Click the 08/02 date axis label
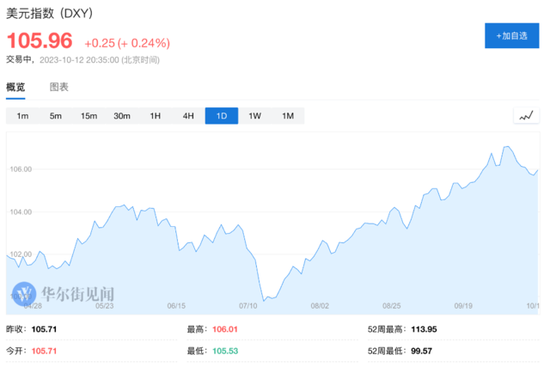Image resolution: width=550 pixels, height=367 pixels. coord(320,306)
